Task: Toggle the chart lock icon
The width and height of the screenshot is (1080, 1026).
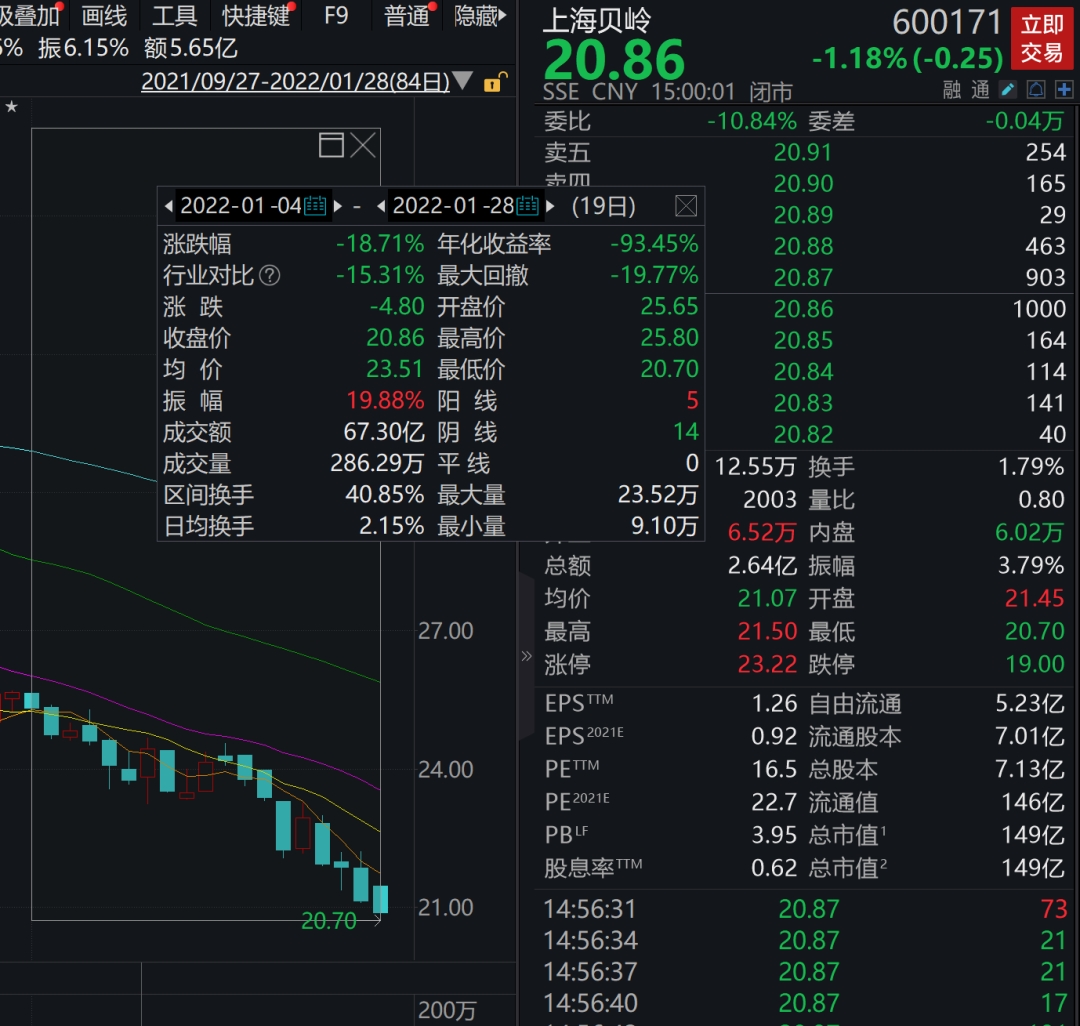Action: click(x=495, y=82)
